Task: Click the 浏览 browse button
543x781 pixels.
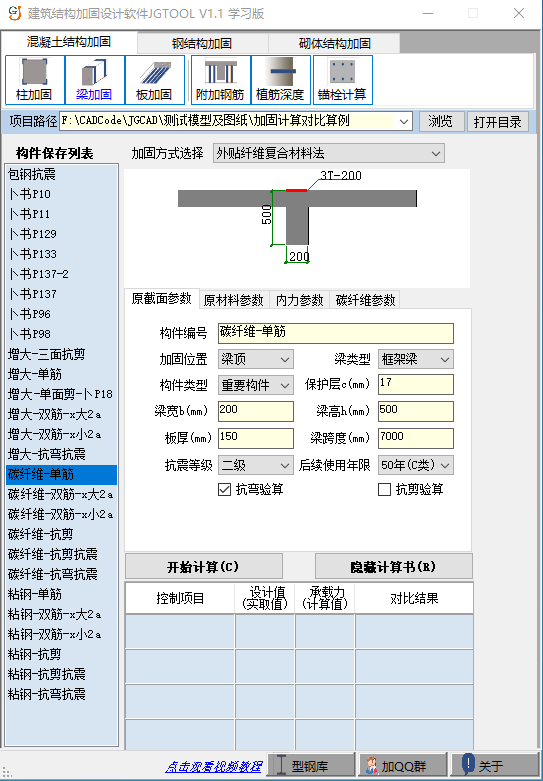Action: [x=440, y=122]
